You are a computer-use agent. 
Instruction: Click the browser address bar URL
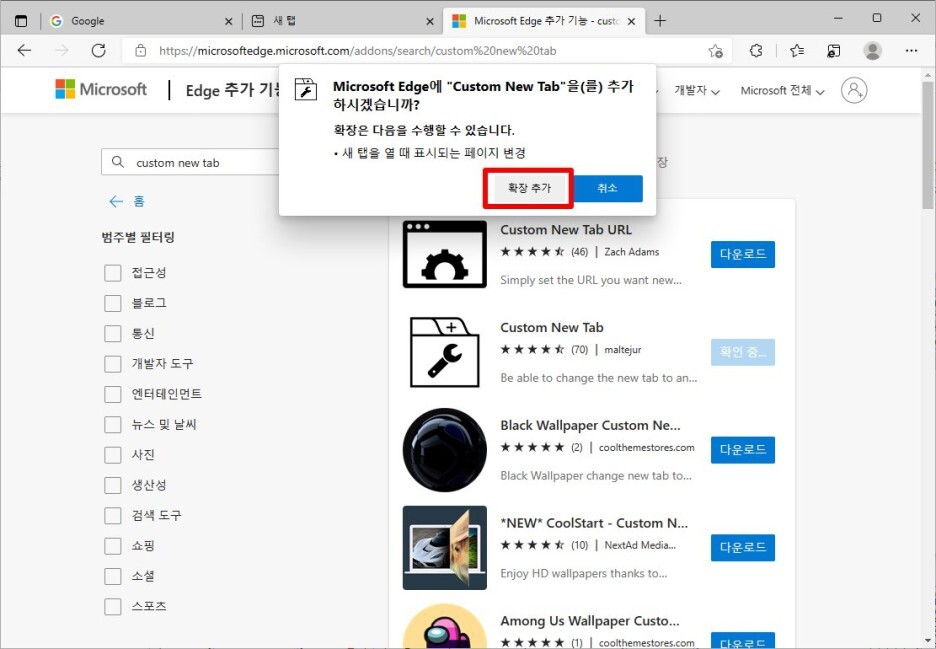click(358, 51)
